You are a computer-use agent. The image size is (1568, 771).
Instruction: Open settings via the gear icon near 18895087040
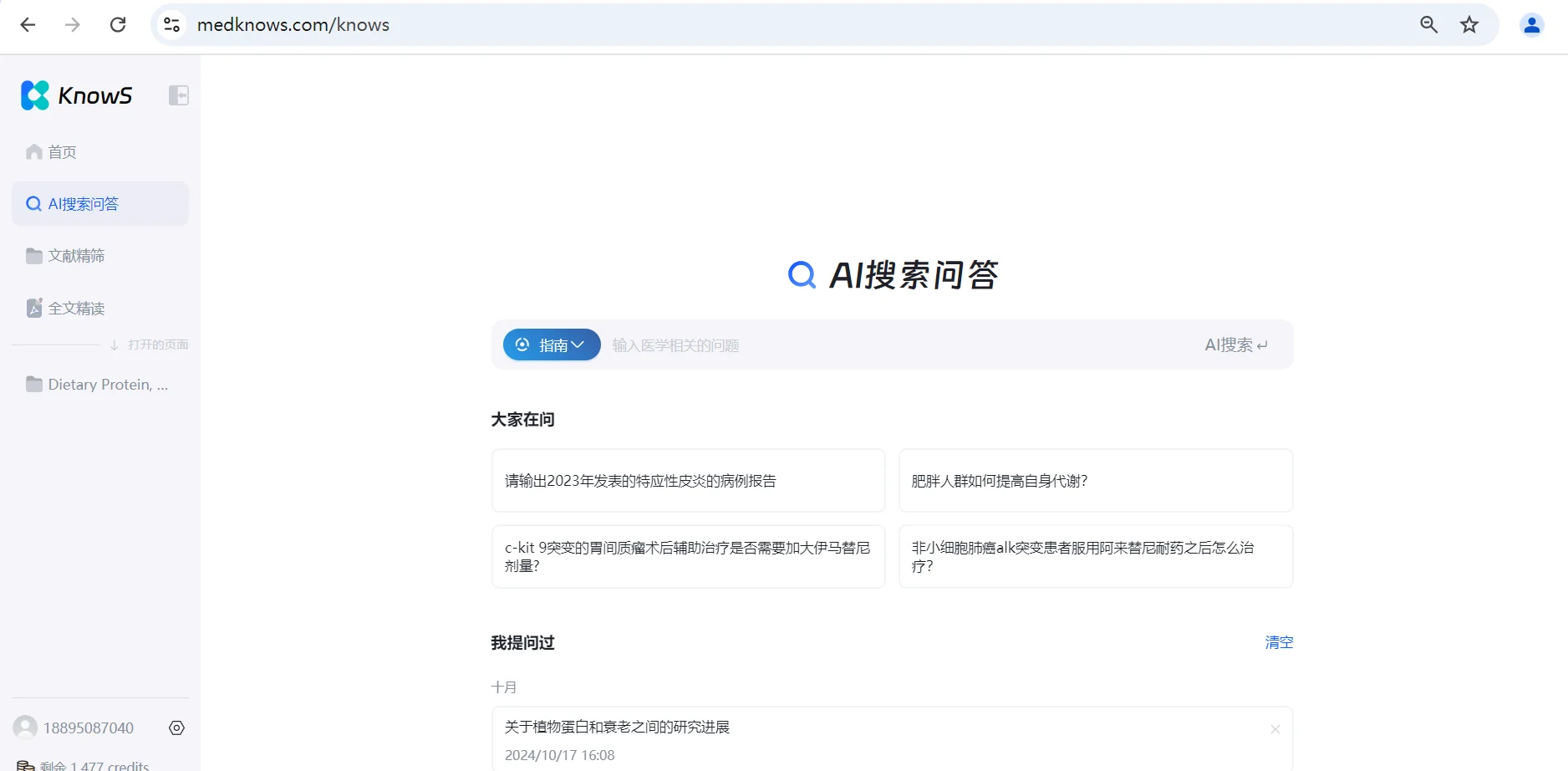point(176,728)
